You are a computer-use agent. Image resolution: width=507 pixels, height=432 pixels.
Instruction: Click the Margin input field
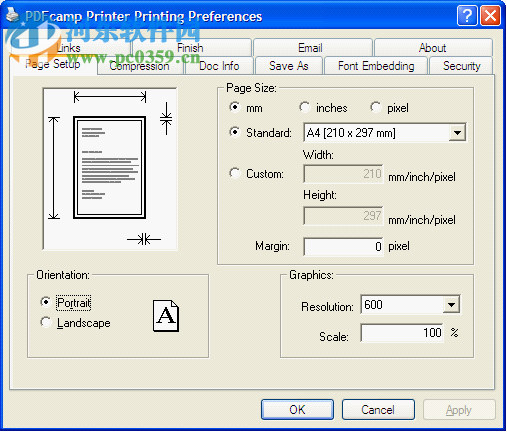click(x=343, y=247)
